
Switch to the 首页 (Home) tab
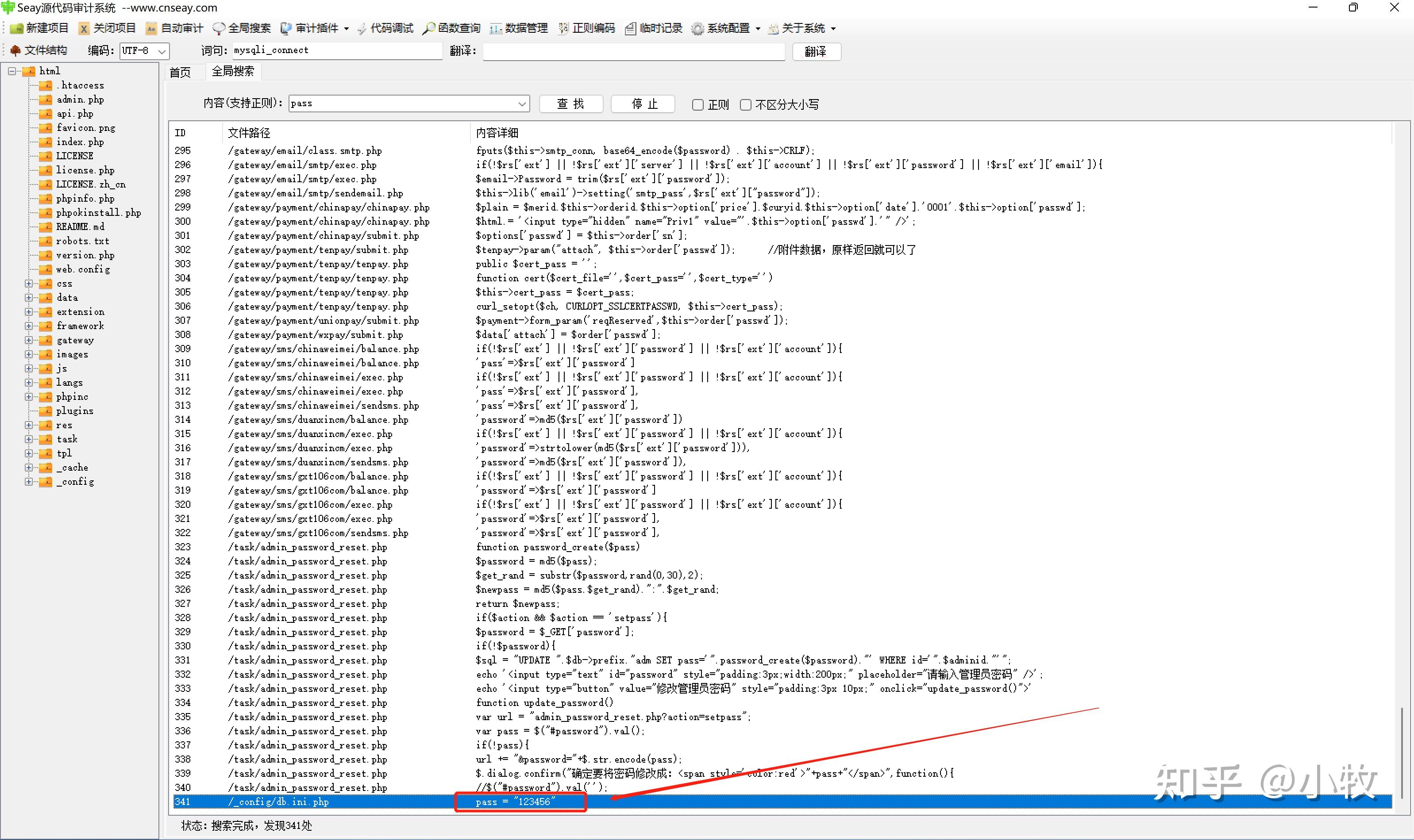pyautogui.click(x=181, y=73)
